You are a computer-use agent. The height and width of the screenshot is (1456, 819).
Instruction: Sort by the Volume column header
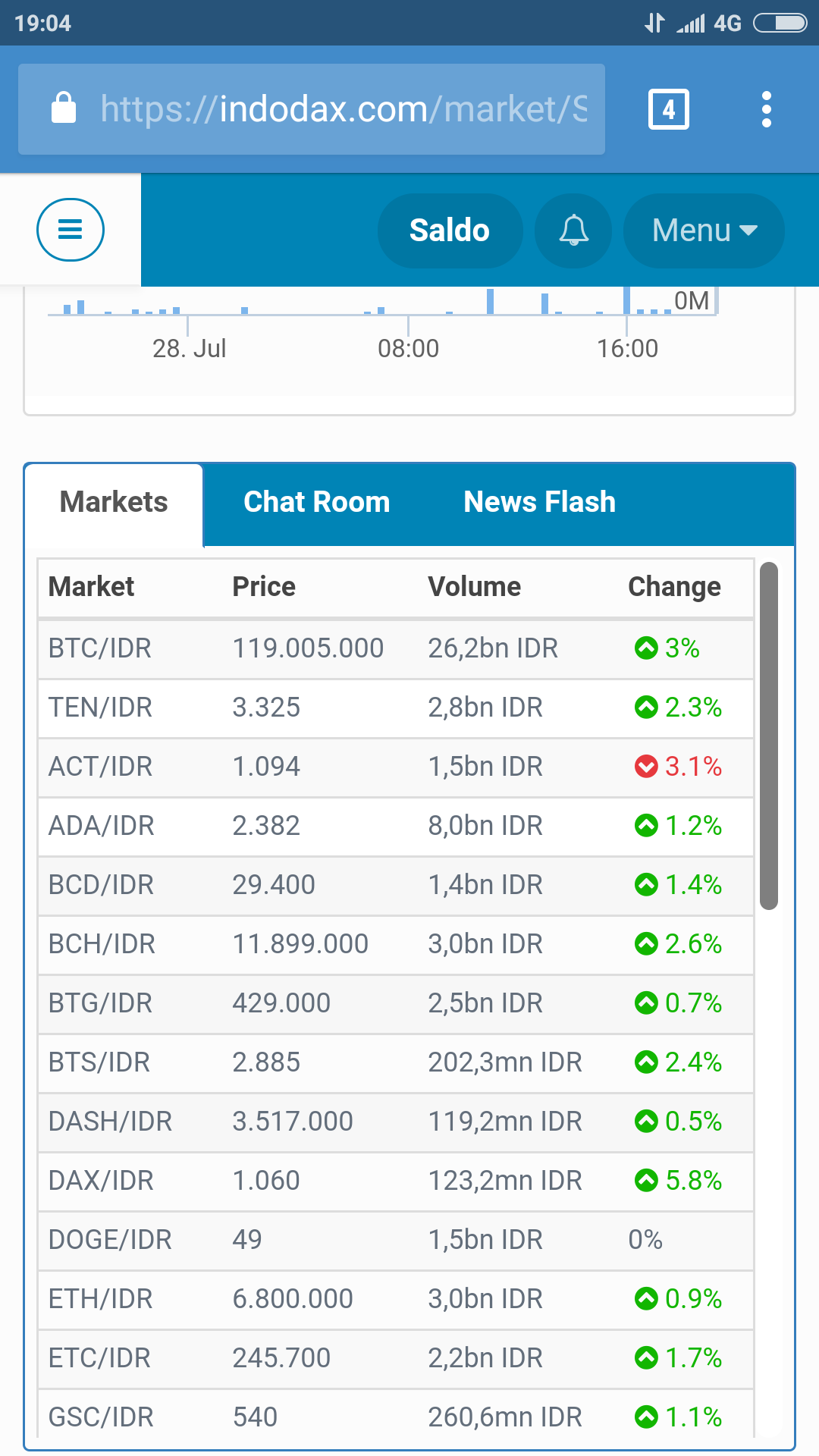click(474, 587)
